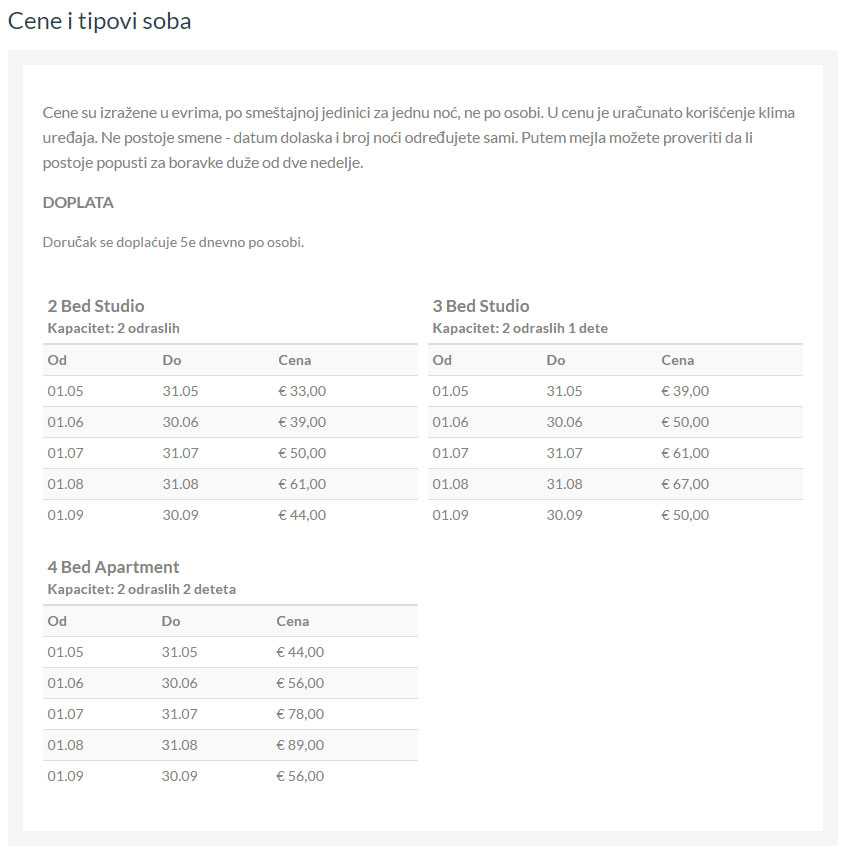The width and height of the screenshot is (850, 855).
Task: Click the '2 Bed Studio' table title
Action: (96, 306)
